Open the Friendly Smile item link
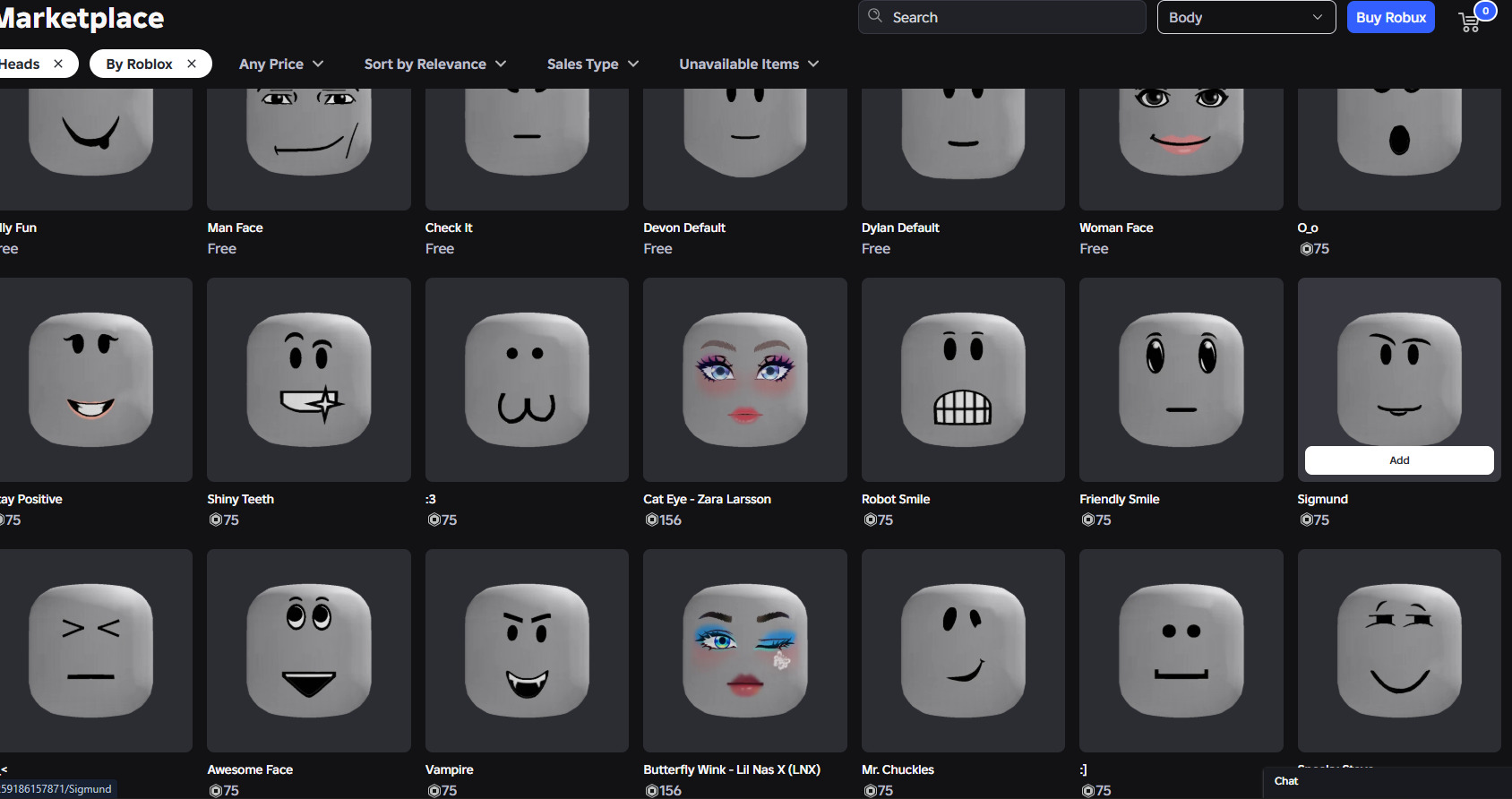 point(1120,499)
